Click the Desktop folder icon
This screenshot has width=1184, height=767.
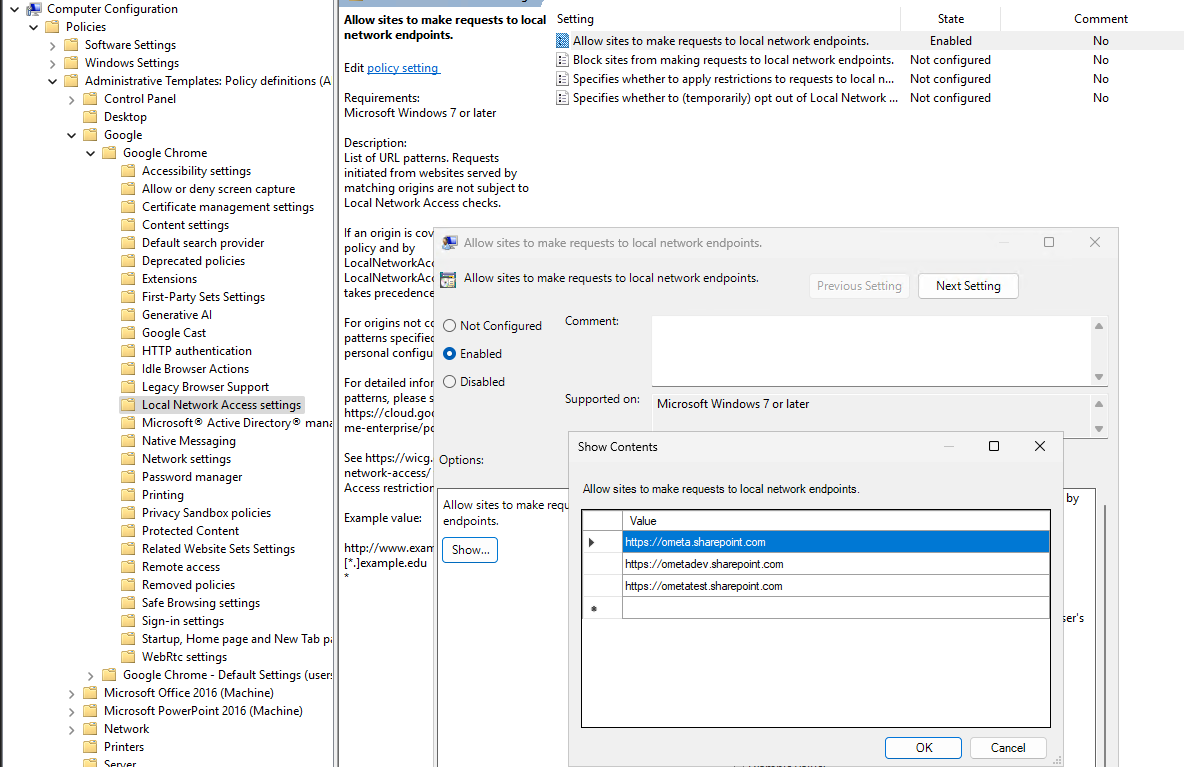tap(90, 117)
